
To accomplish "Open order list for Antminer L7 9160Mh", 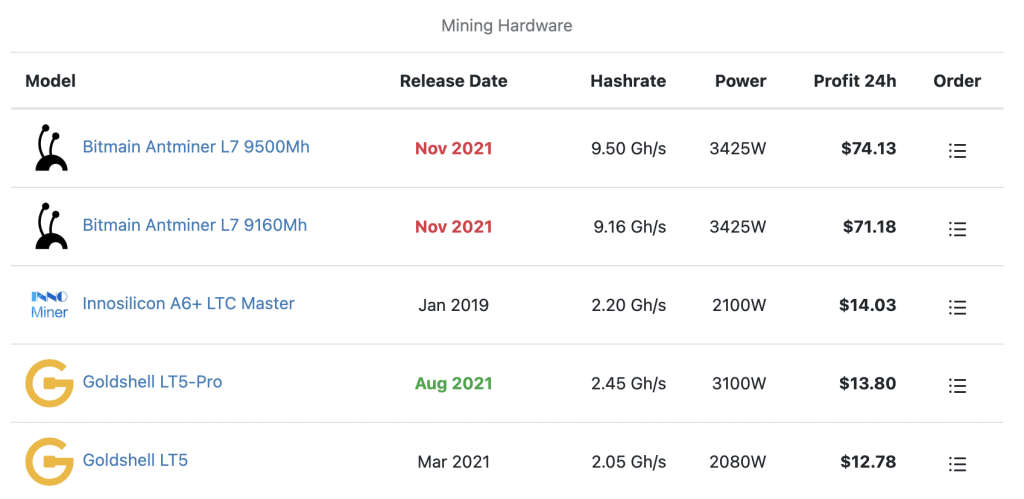I will 957,229.
